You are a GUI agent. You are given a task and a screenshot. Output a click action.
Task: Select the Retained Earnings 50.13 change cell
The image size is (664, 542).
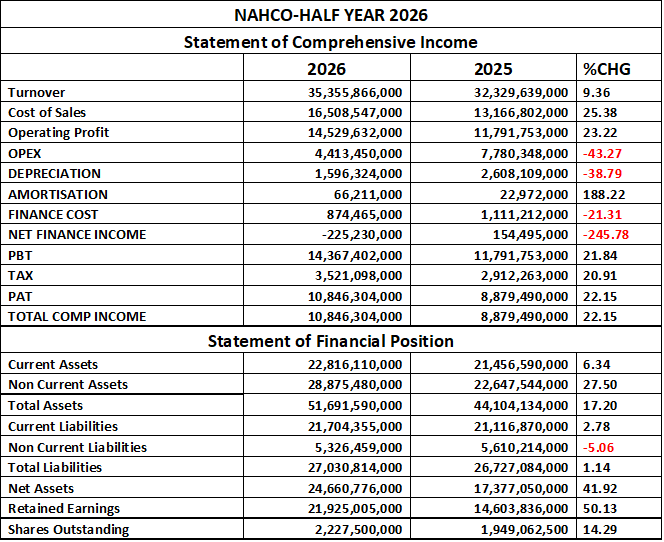pos(619,508)
